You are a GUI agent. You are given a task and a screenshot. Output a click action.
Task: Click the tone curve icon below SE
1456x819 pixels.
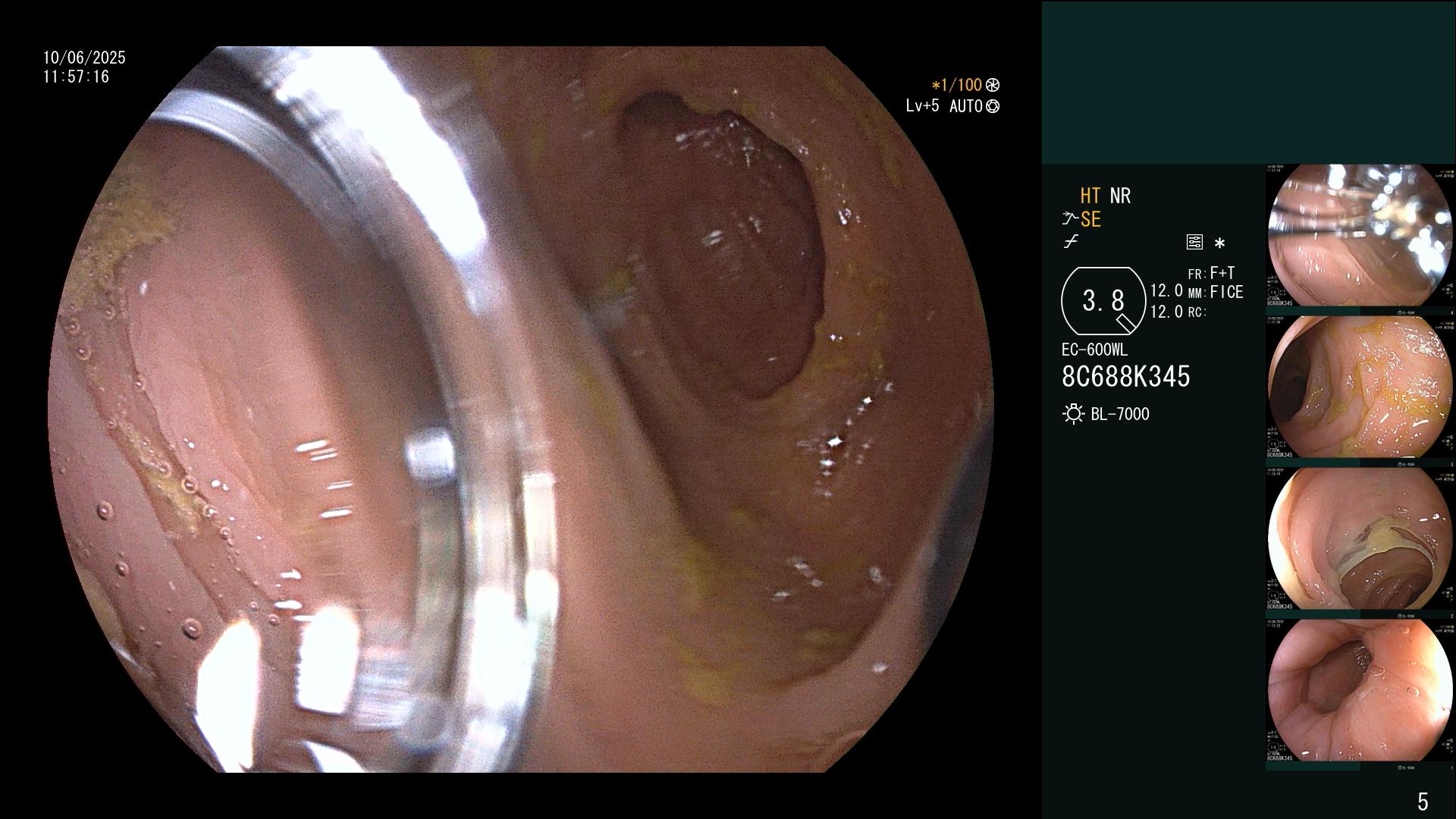(1071, 242)
